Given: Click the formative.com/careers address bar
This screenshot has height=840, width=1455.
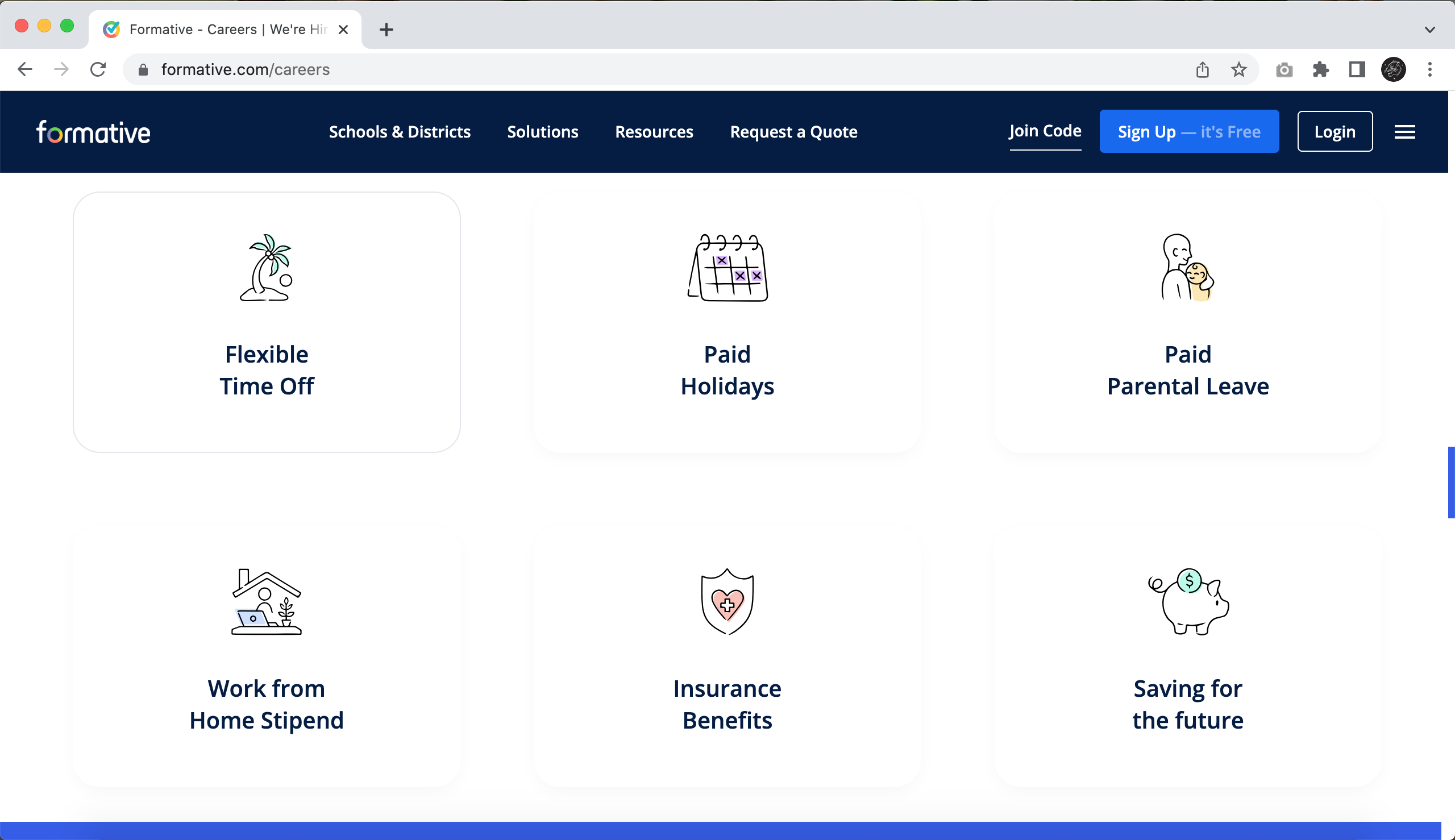Looking at the screenshot, I should (x=635, y=70).
